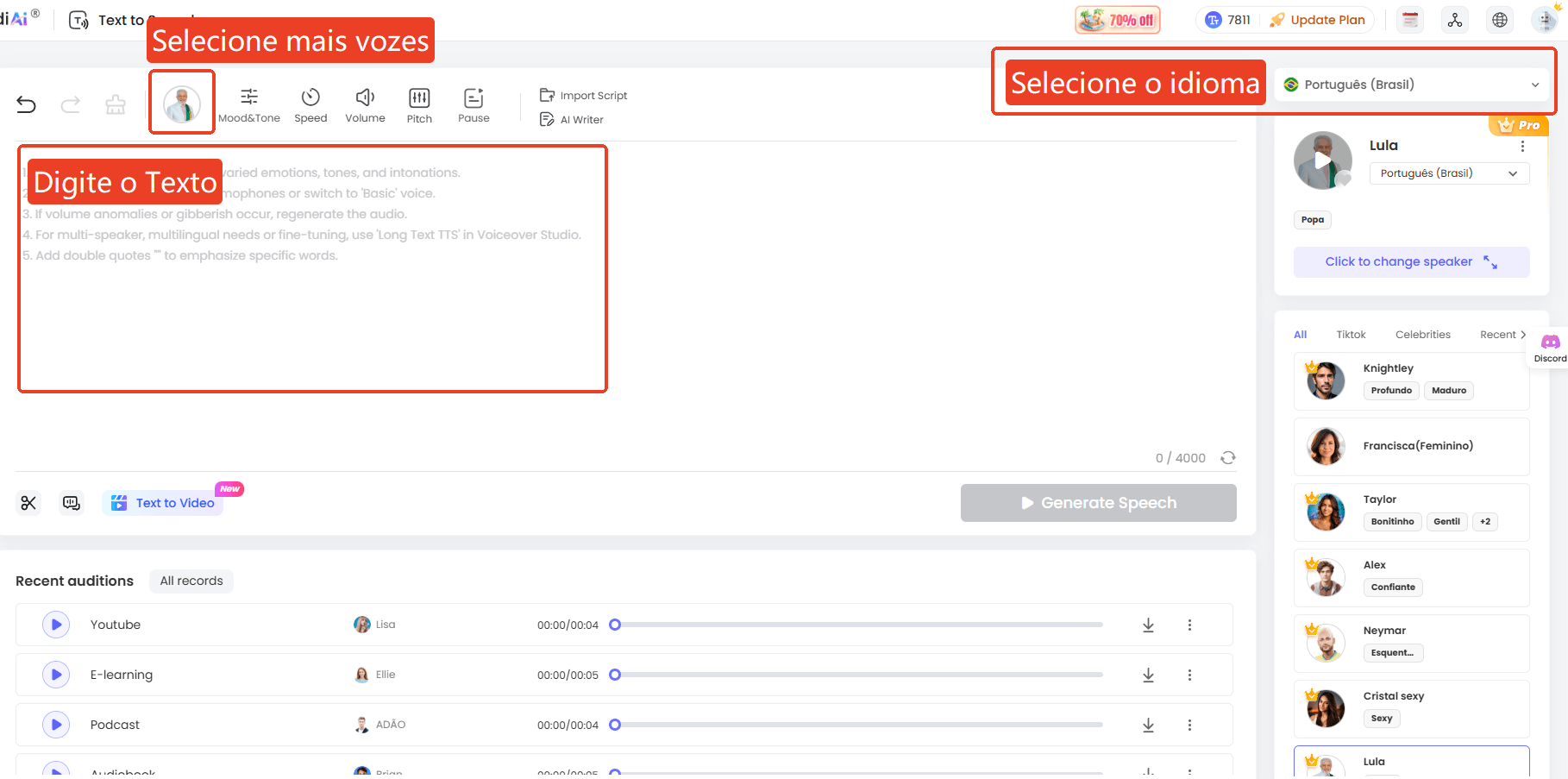Choose the Alex voice
Image resolution: width=1568 pixels, height=779 pixels.
(1411, 577)
